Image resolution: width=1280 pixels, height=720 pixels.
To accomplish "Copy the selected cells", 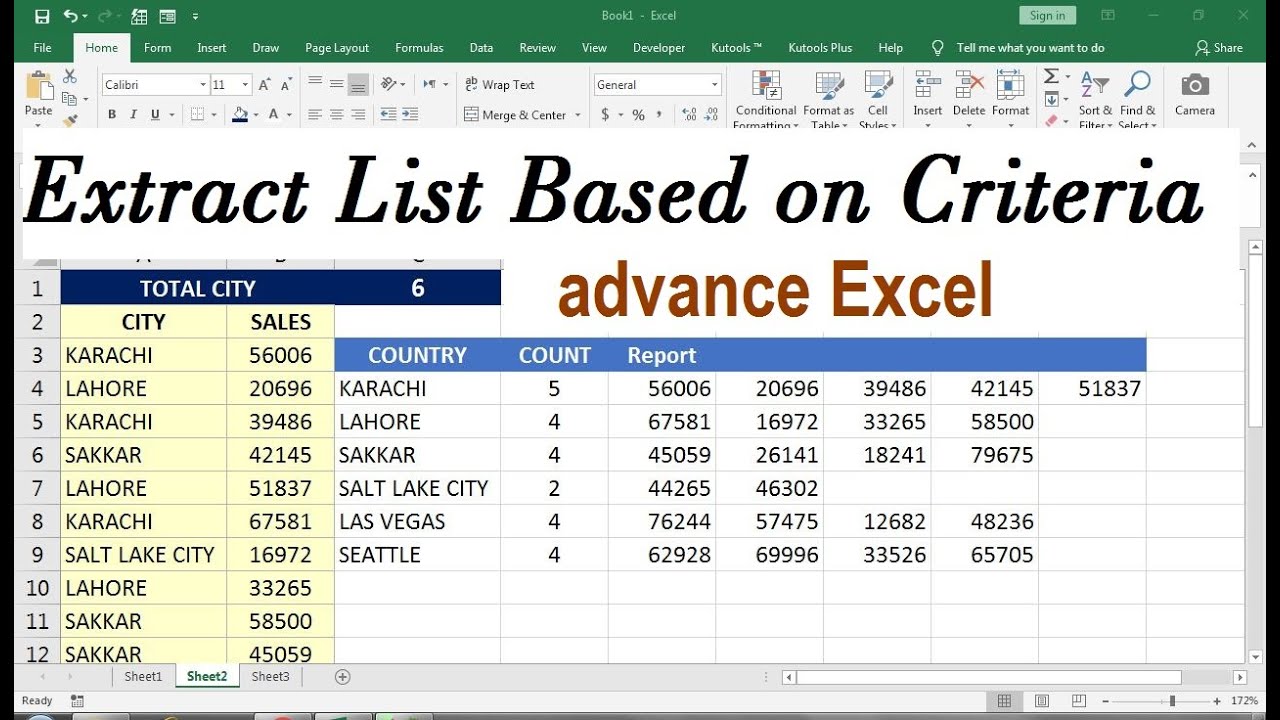I will pyautogui.click(x=68, y=98).
